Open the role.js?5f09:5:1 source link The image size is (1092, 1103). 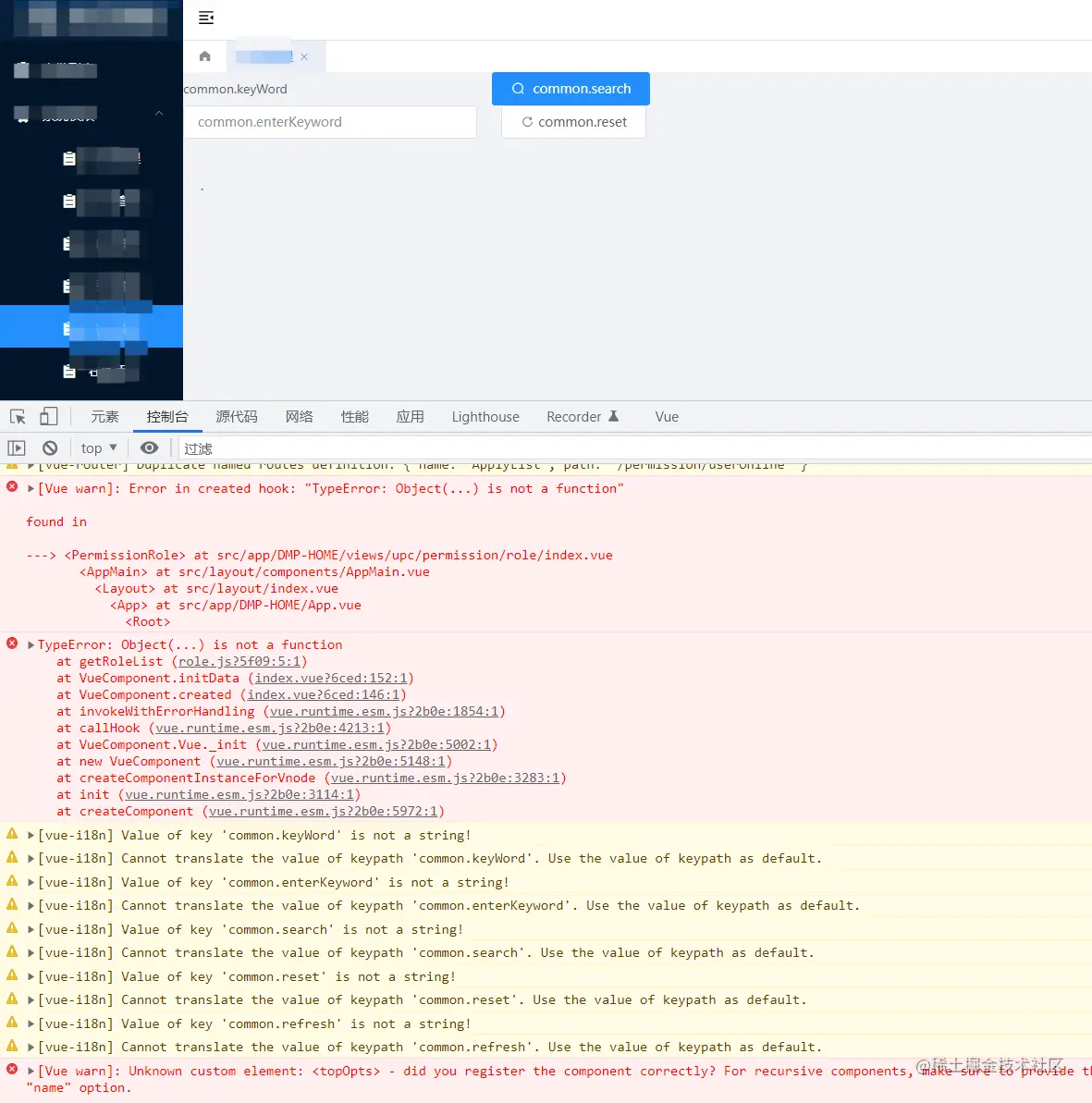click(239, 661)
